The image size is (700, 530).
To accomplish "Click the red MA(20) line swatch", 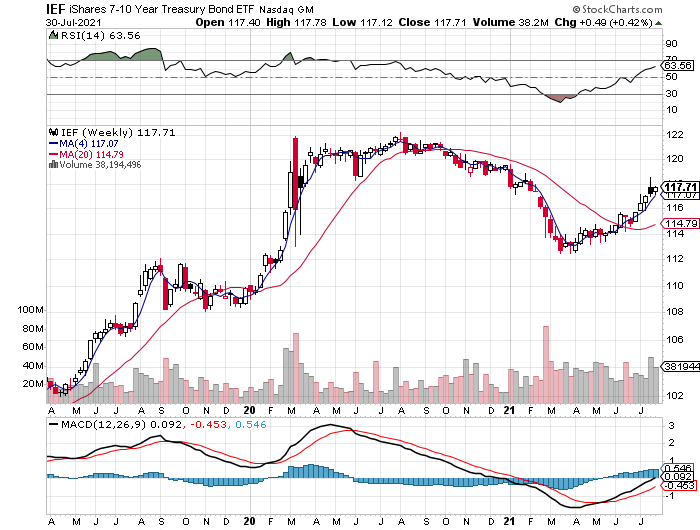I will pos(54,154).
